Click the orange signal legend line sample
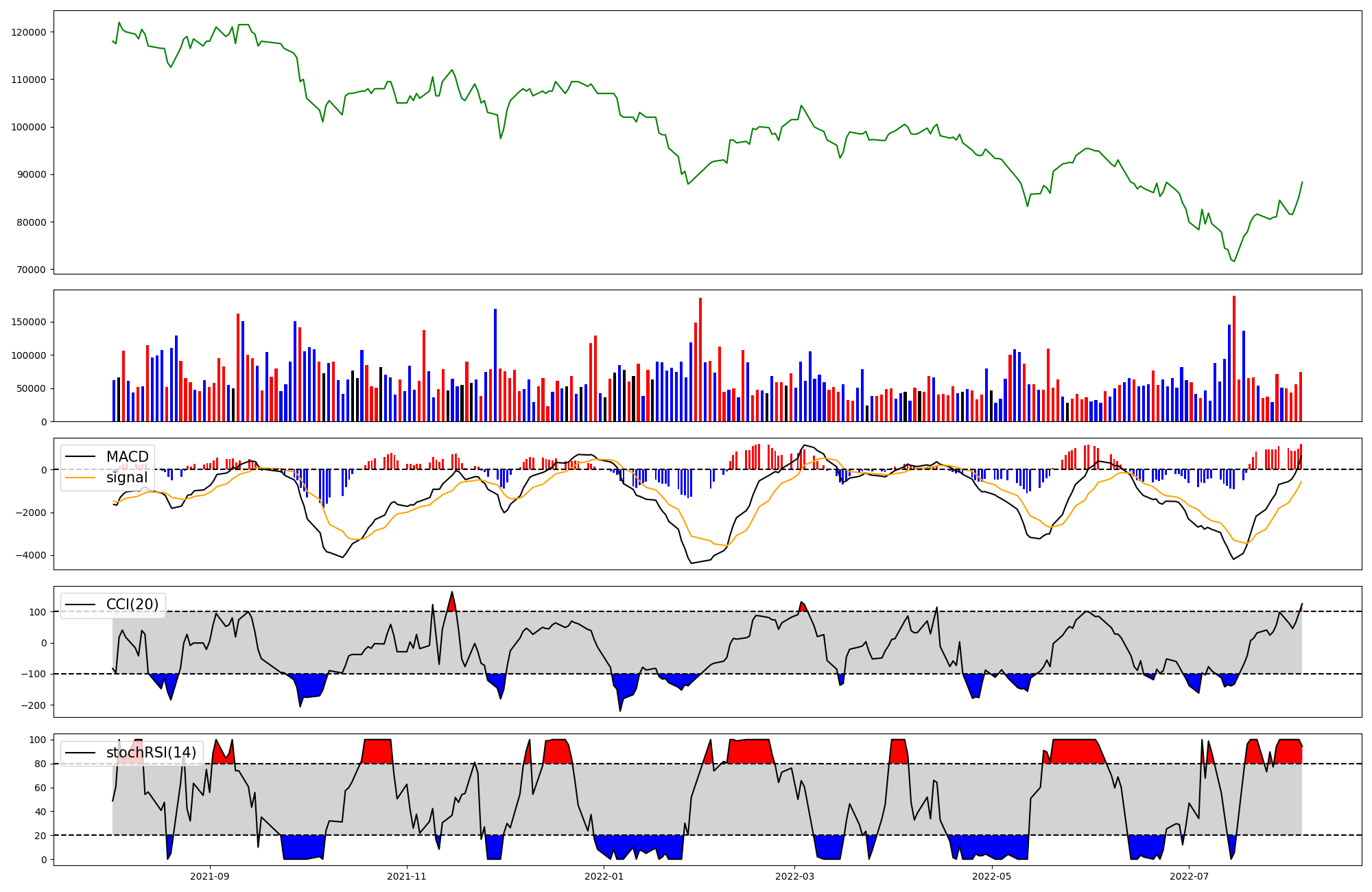 81,478
